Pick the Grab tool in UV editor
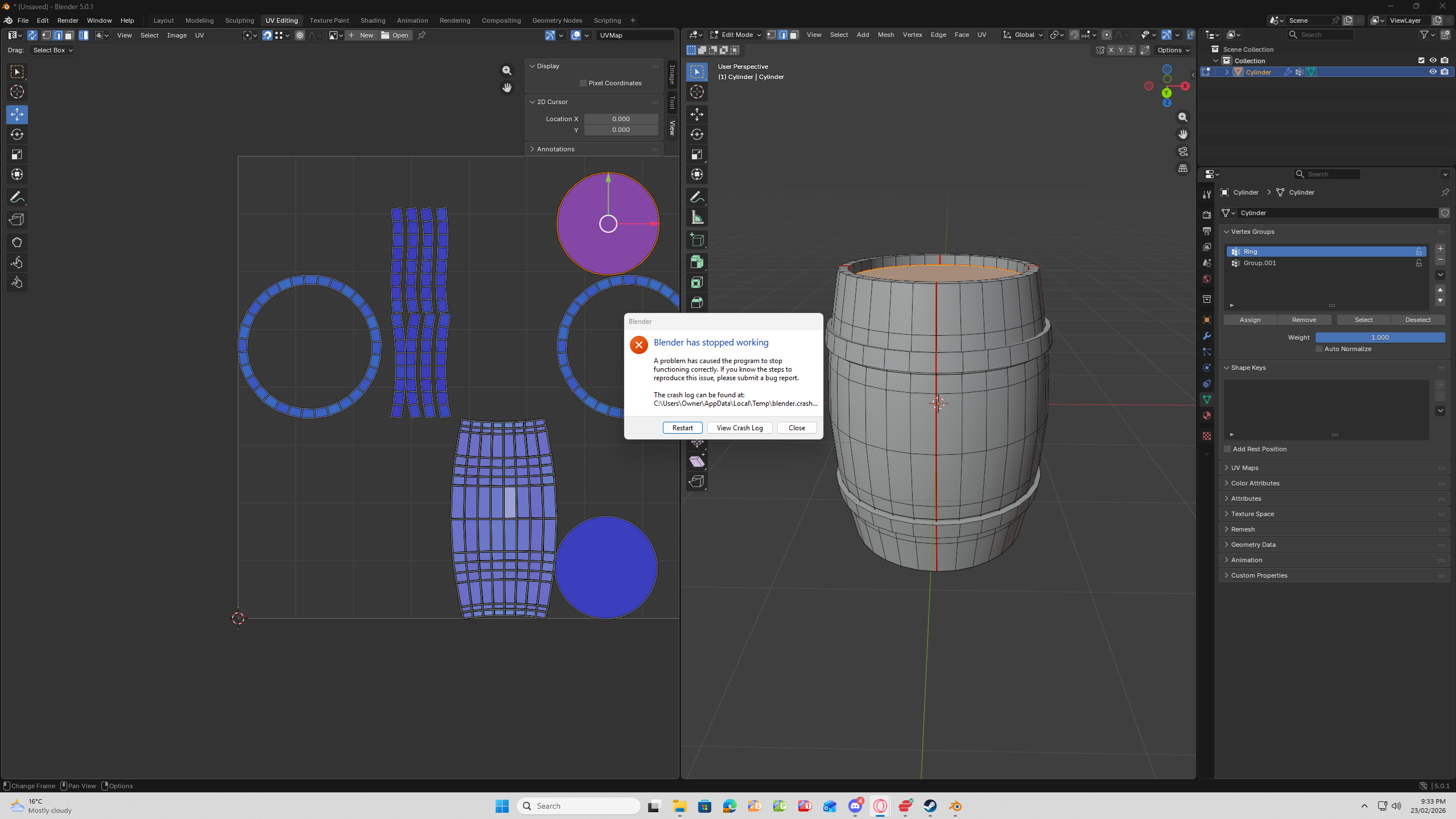This screenshot has height=819, width=1456. click(x=17, y=242)
